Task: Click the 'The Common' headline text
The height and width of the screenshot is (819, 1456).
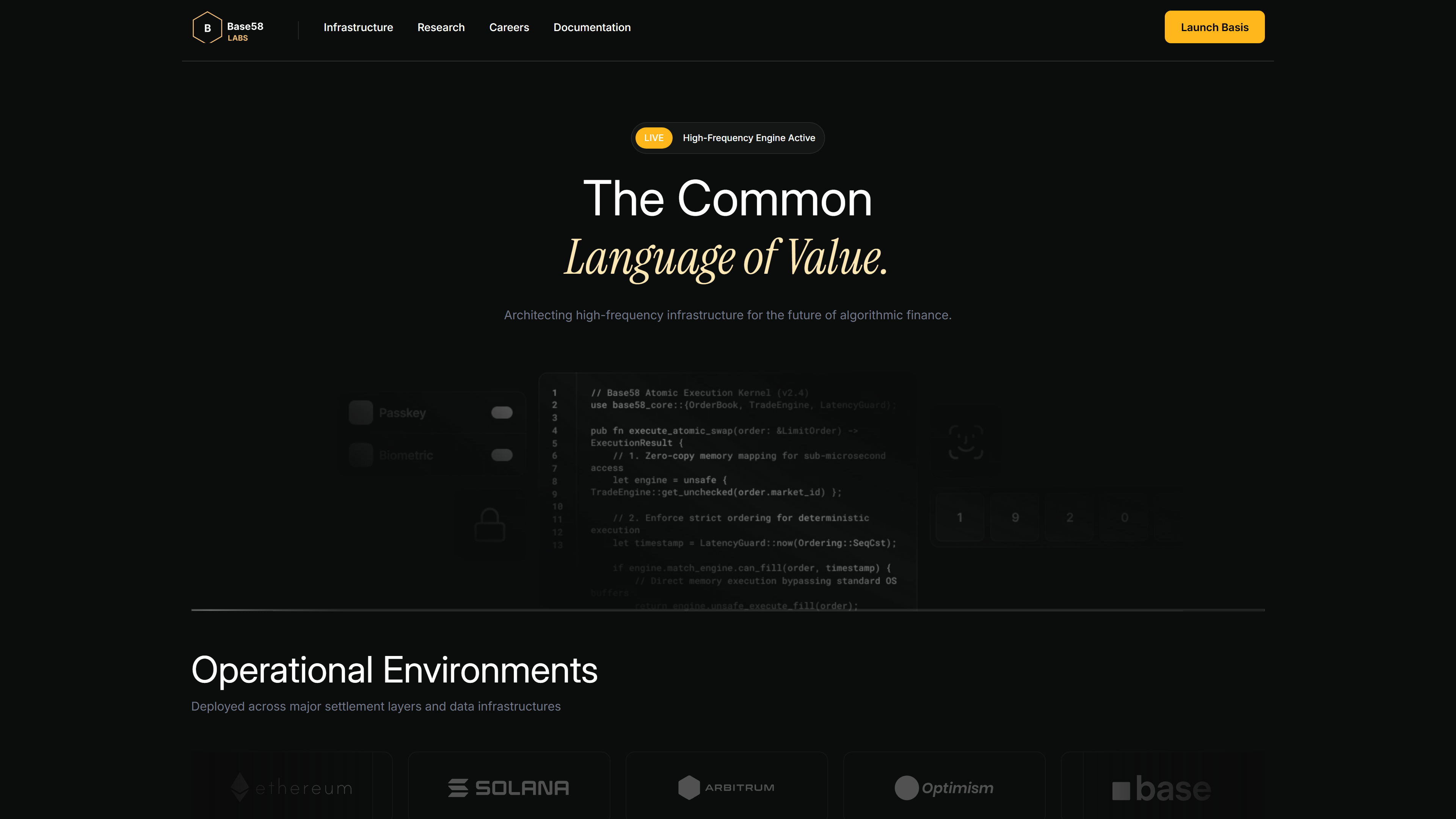Action: click(x=728, y=198)
